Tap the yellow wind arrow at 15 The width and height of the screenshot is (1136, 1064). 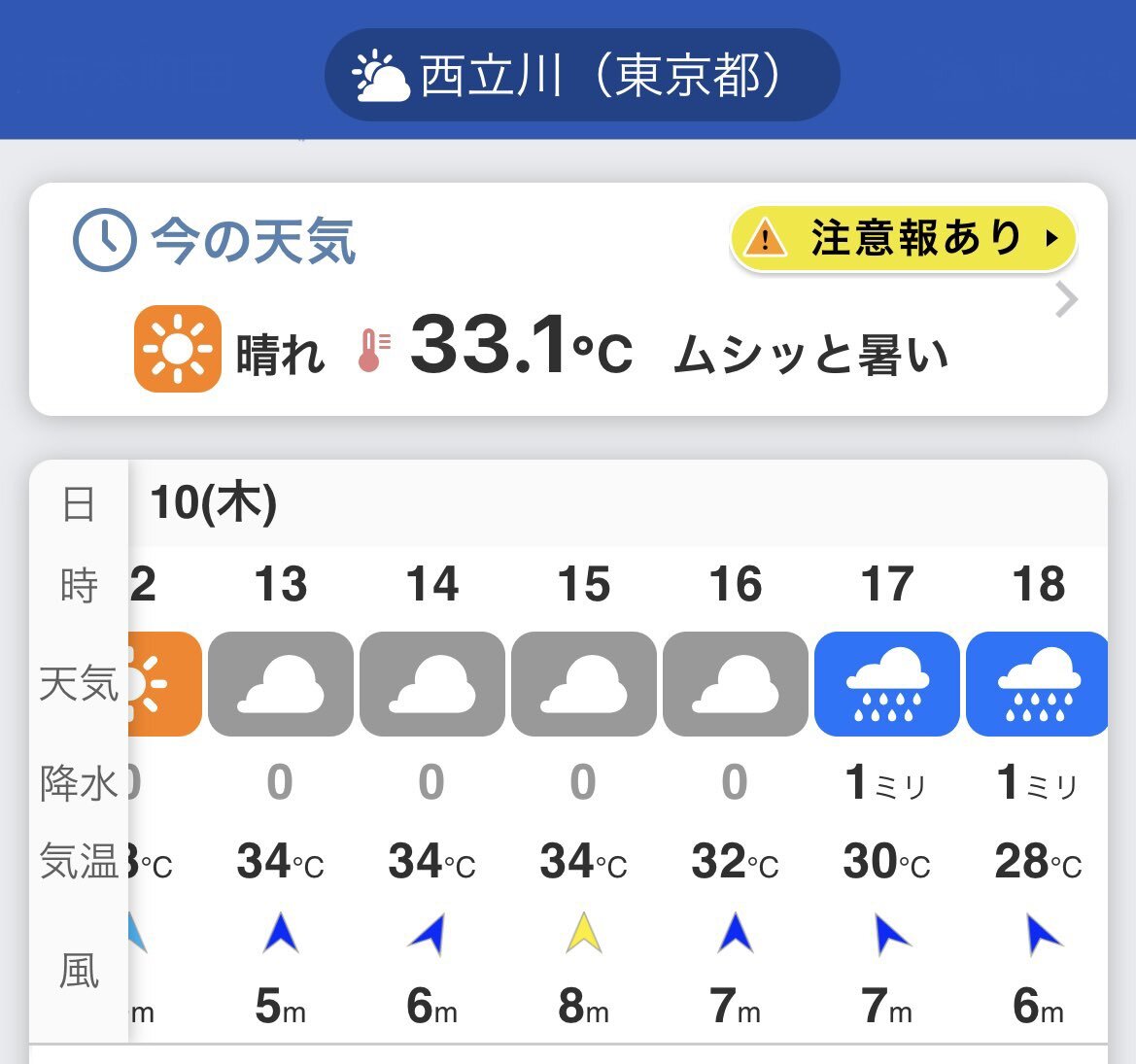coord(584,932)
